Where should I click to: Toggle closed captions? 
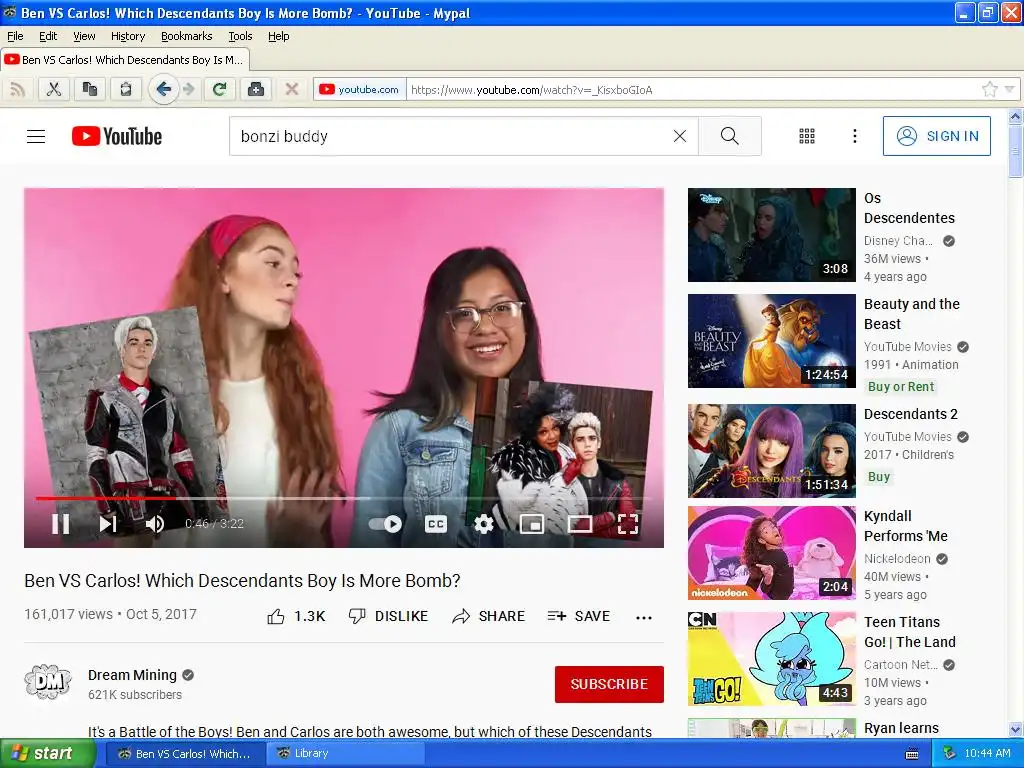436,524
